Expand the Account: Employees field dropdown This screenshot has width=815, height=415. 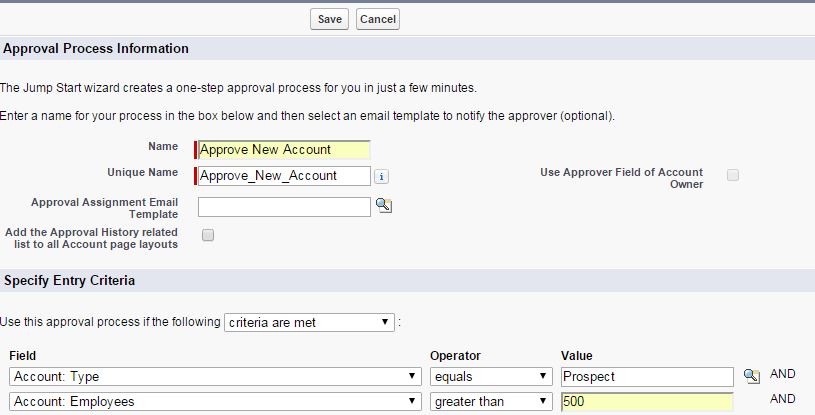pos(213,401)
